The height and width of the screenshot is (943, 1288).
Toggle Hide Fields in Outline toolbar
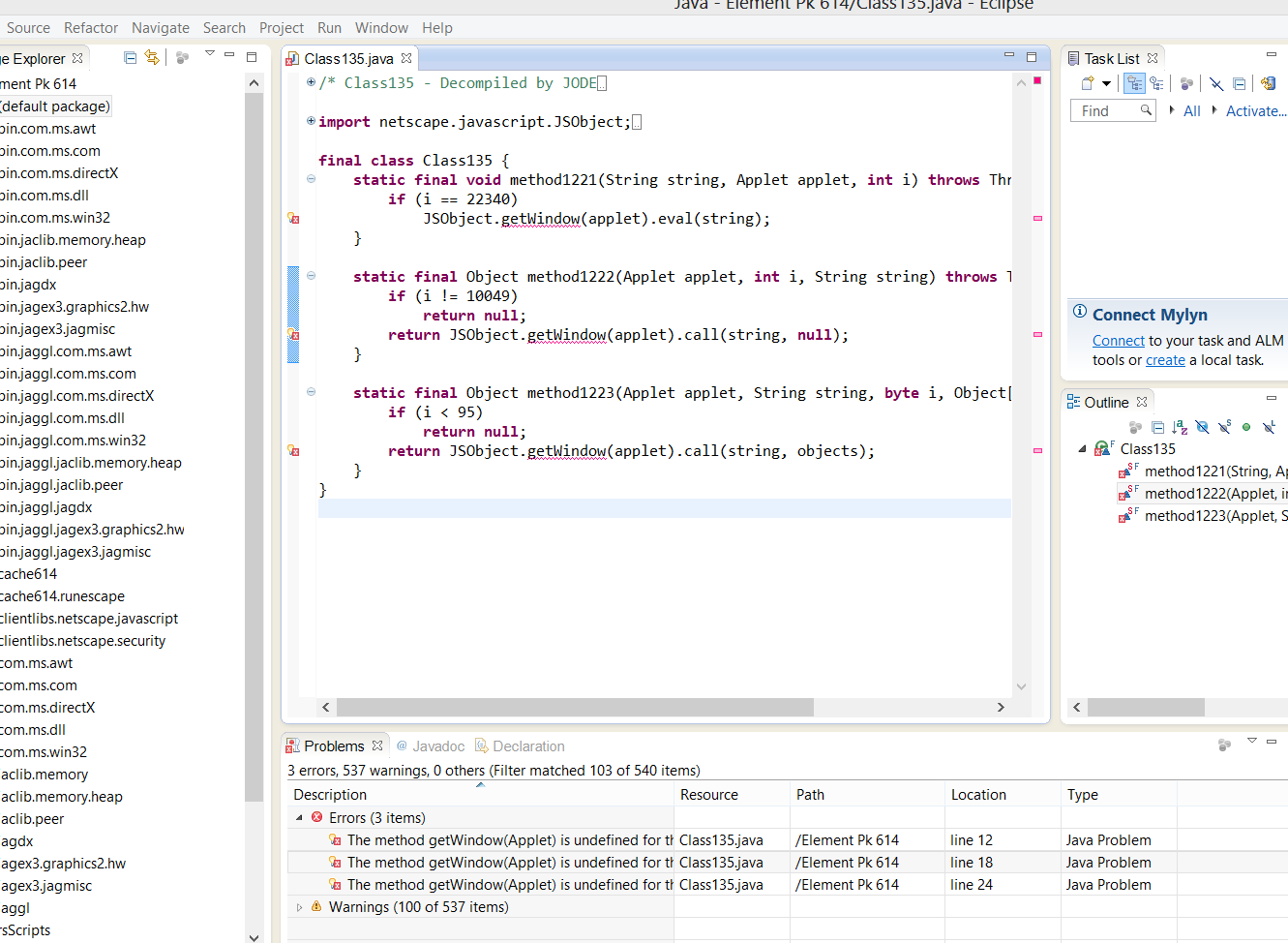tap(1202, 427)
